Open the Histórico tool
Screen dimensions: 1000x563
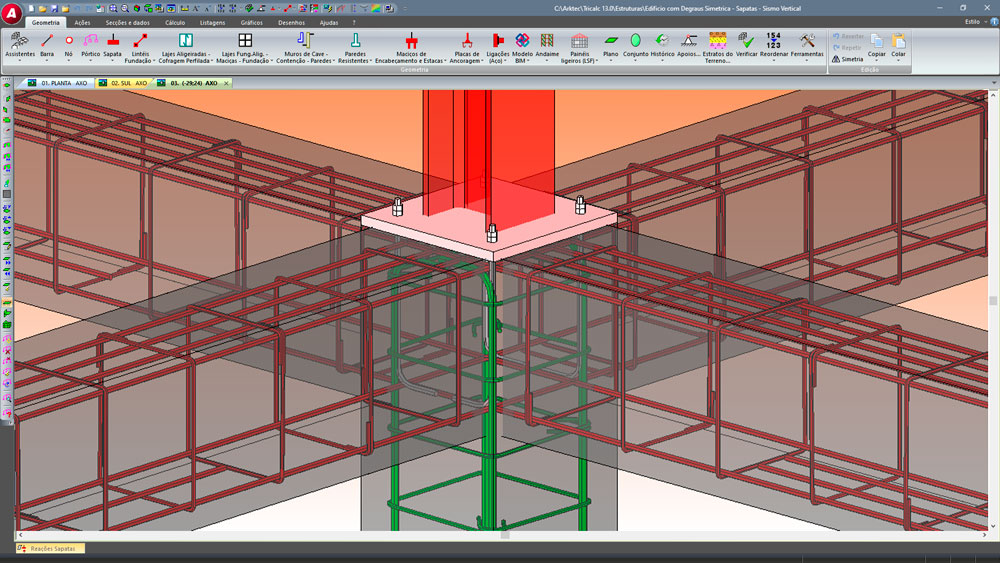coord(662,46)
